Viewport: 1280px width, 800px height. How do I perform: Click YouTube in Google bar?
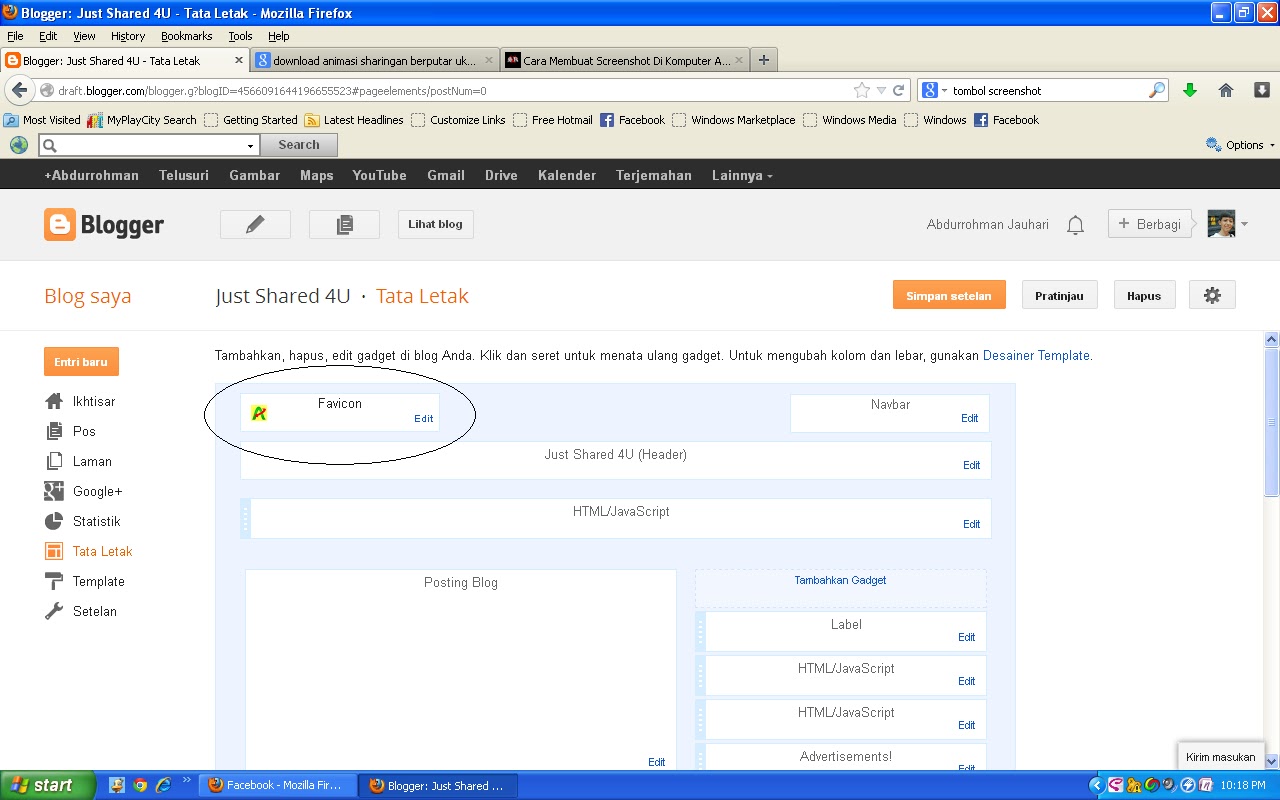380,175
